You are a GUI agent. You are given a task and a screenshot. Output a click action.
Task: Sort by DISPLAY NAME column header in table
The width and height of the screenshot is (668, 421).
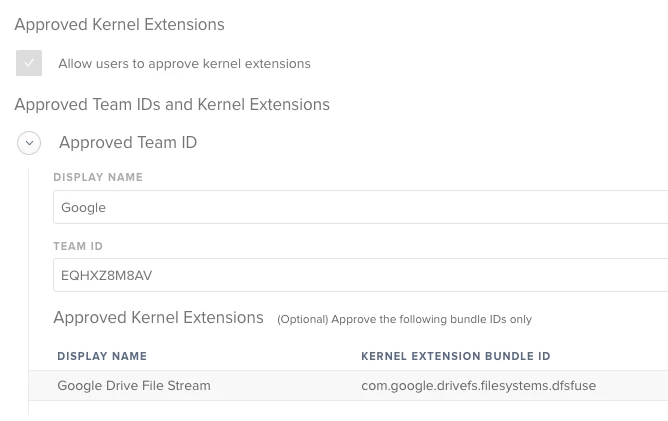[x=102, y=356]
